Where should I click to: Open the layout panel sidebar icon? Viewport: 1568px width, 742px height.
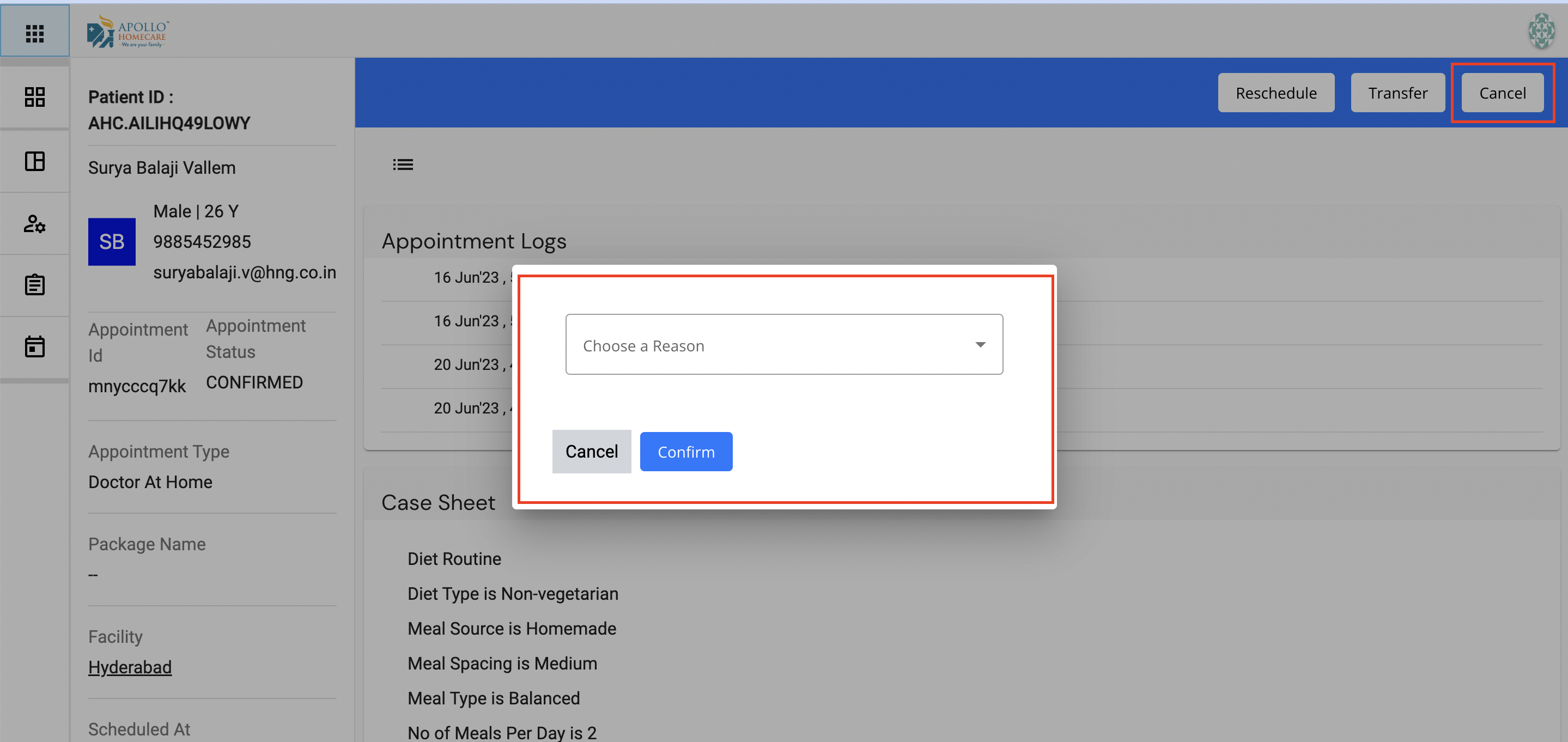coord(35,161)
